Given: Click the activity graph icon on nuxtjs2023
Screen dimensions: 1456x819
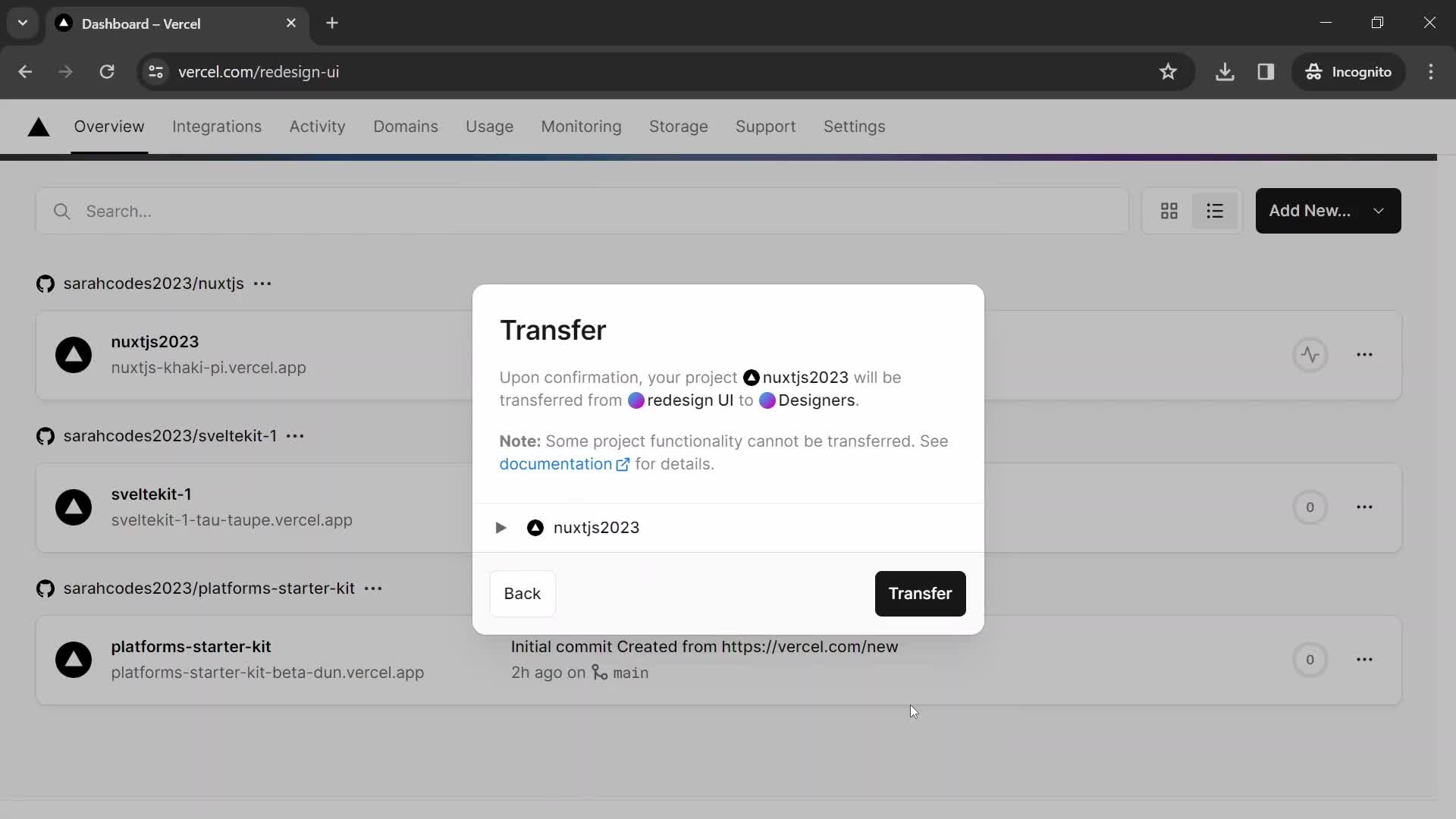Looking at the screenshot, I should [x=1311, y=354].
